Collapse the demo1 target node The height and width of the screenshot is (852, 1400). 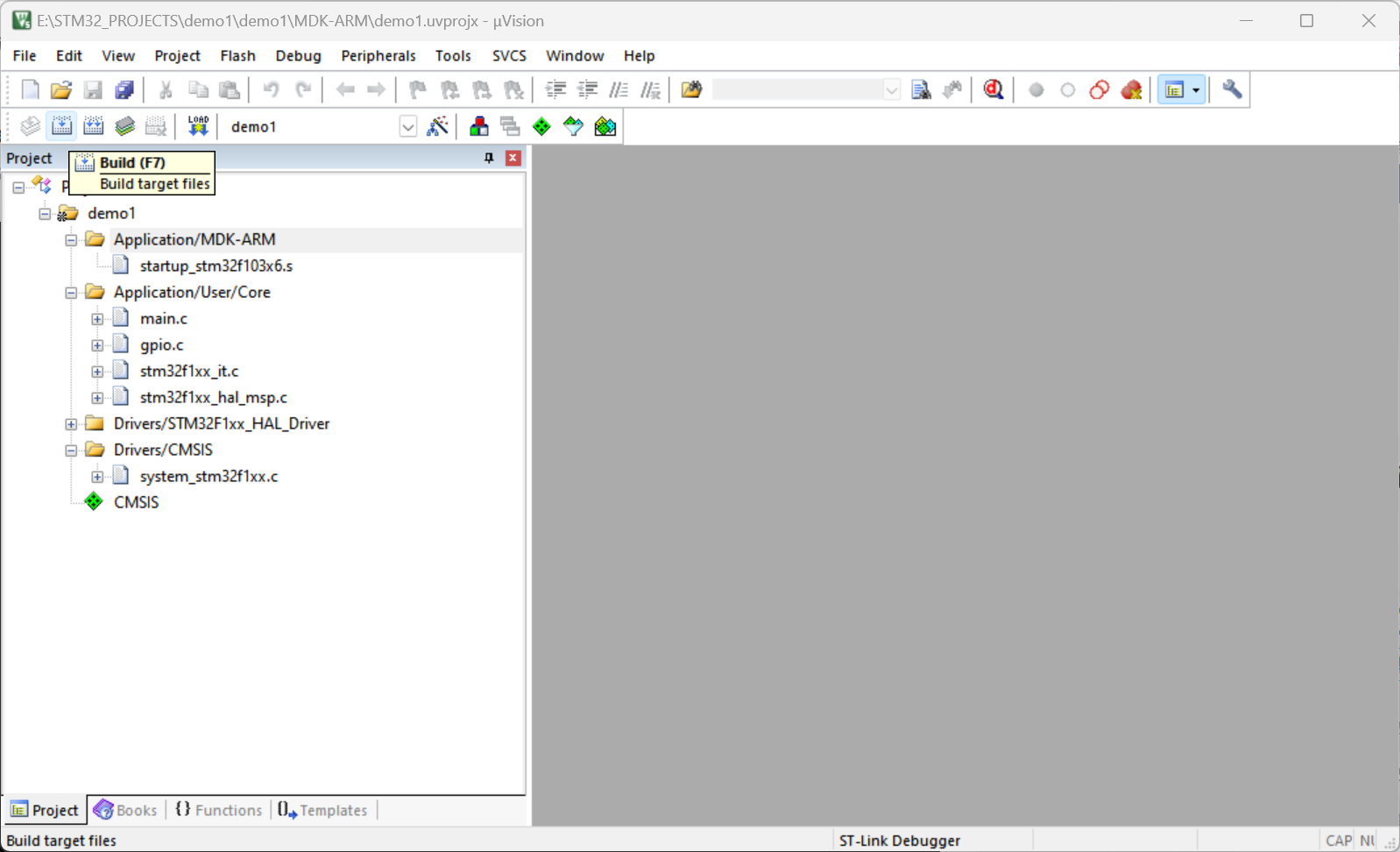point(45,214)
